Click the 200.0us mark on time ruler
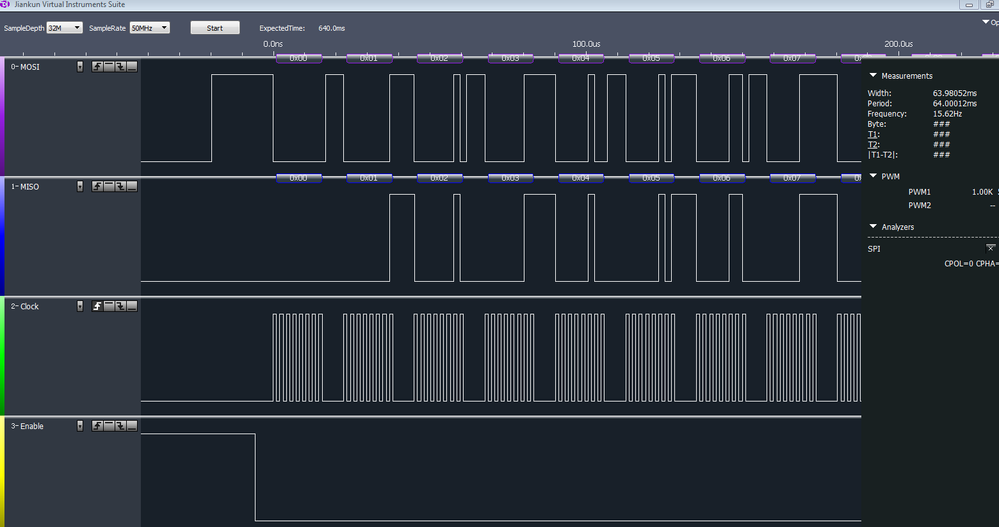This screenshot has height=527, width=999. point(898,44)
